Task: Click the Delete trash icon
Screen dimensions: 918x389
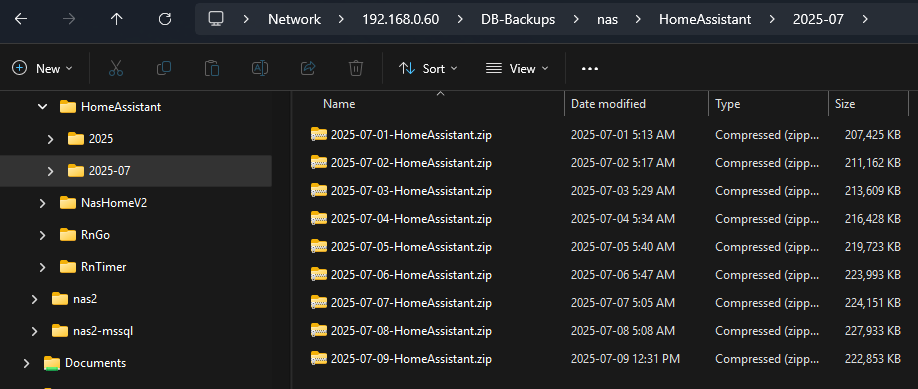Action: point(355,69)
